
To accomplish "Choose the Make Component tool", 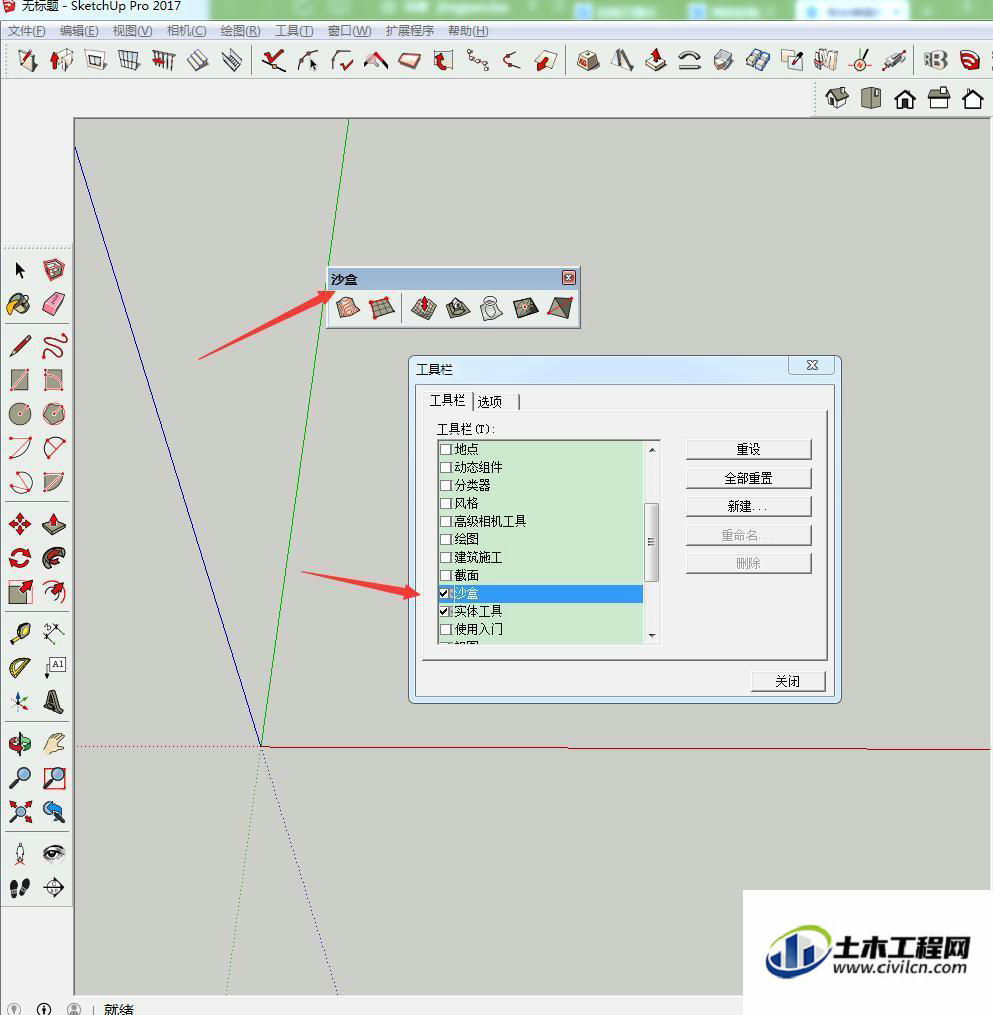I will [54, 269].
